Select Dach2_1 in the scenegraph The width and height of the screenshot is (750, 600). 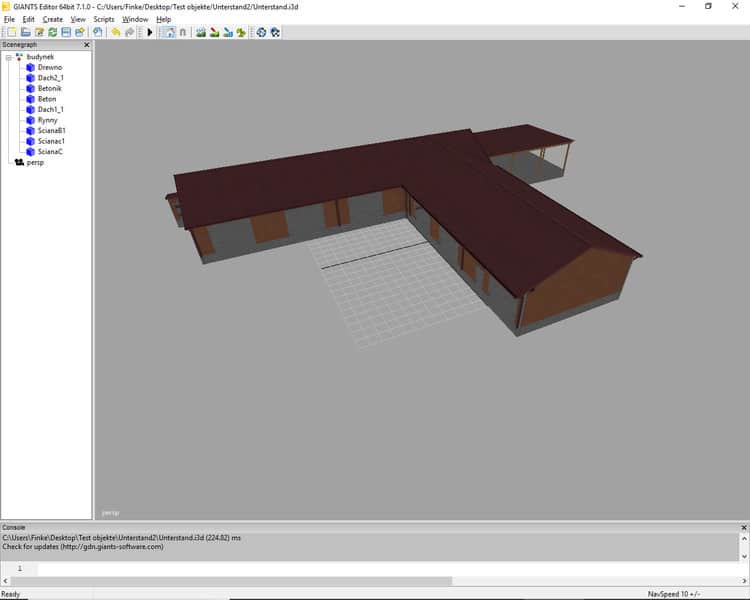click(50, 78)
